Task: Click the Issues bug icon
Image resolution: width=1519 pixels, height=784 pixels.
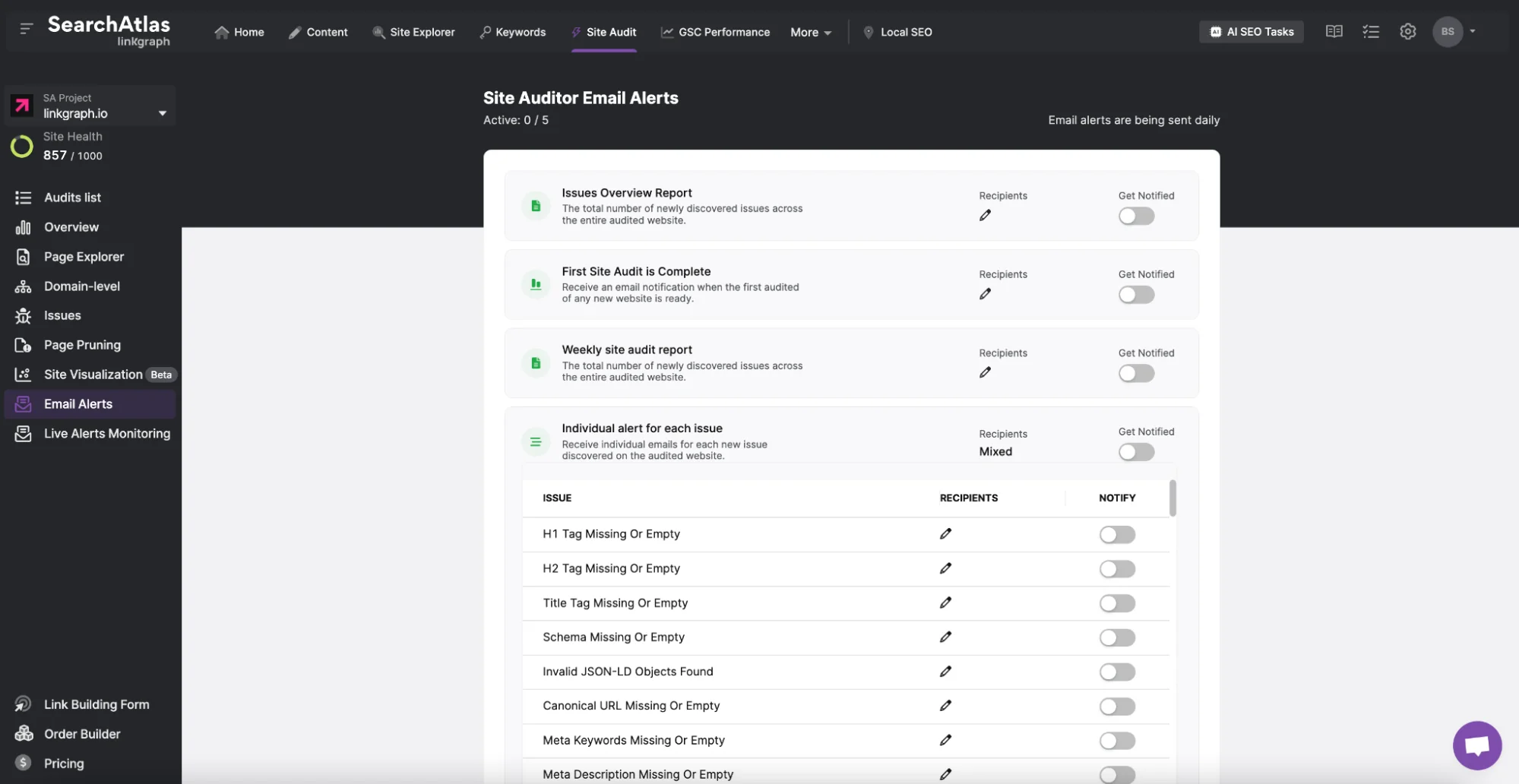Action: coord(23,315)
